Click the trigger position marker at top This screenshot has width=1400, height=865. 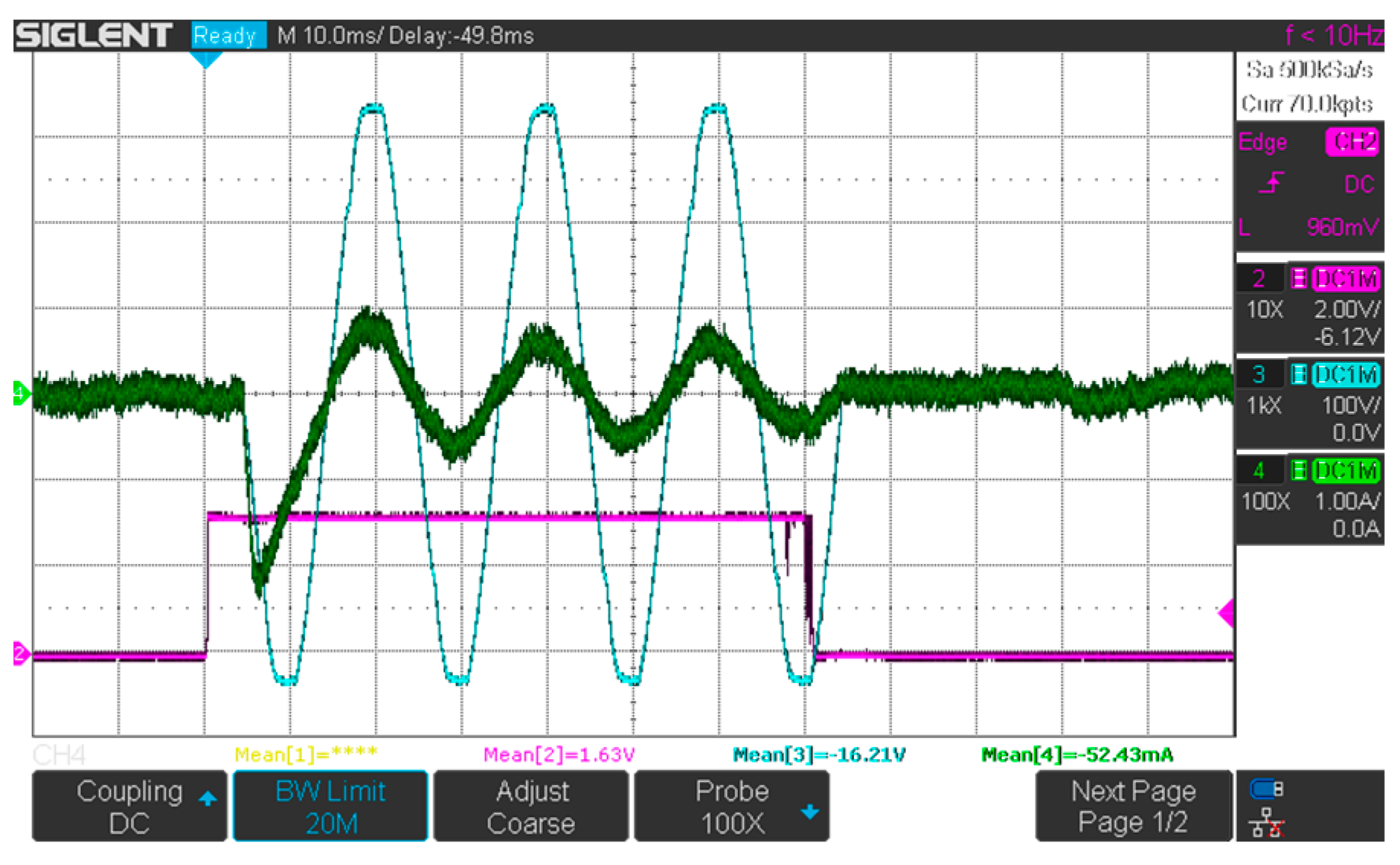pos(205,59)
